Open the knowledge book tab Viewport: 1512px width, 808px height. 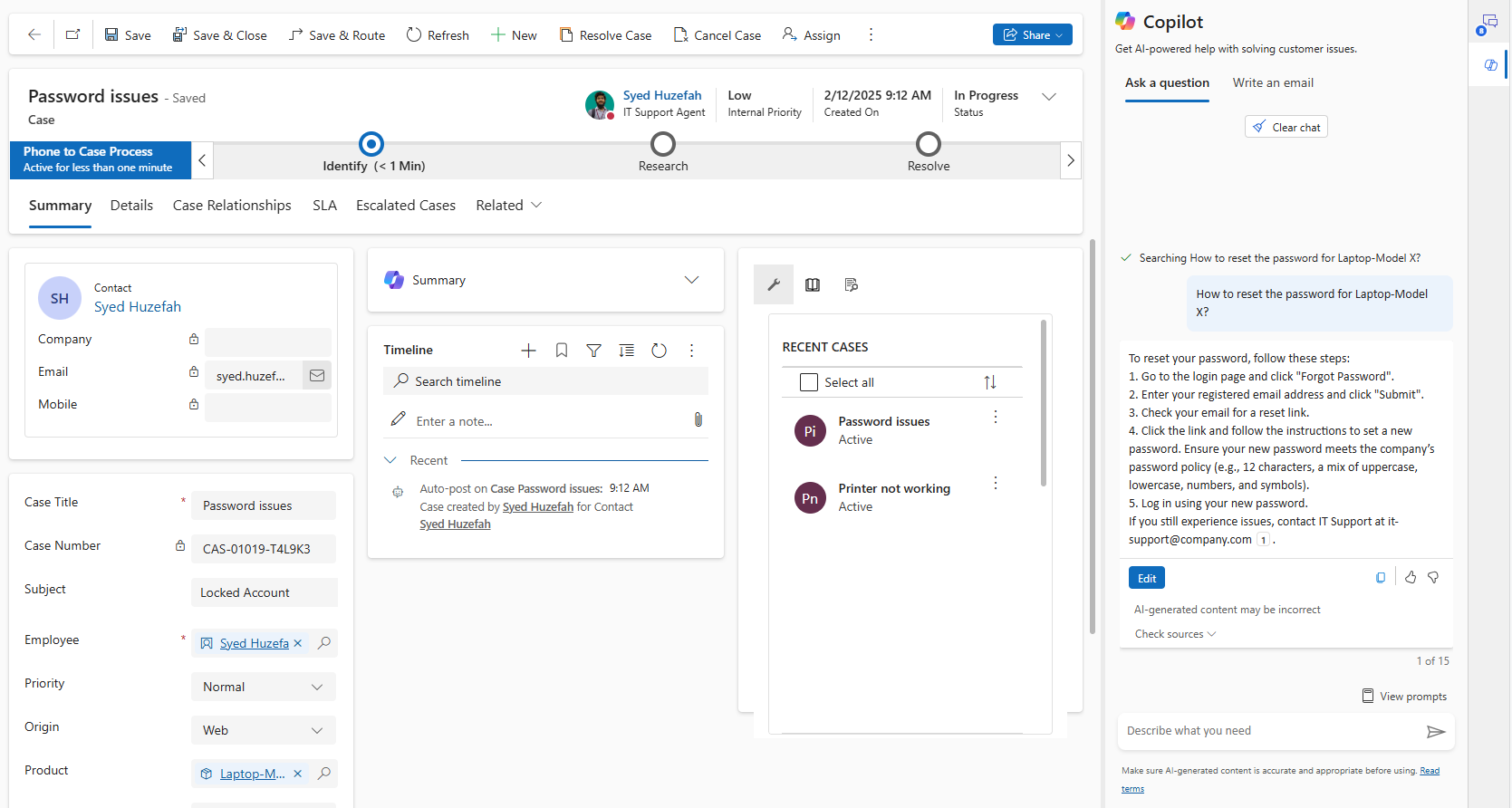[x=813, y=284]
